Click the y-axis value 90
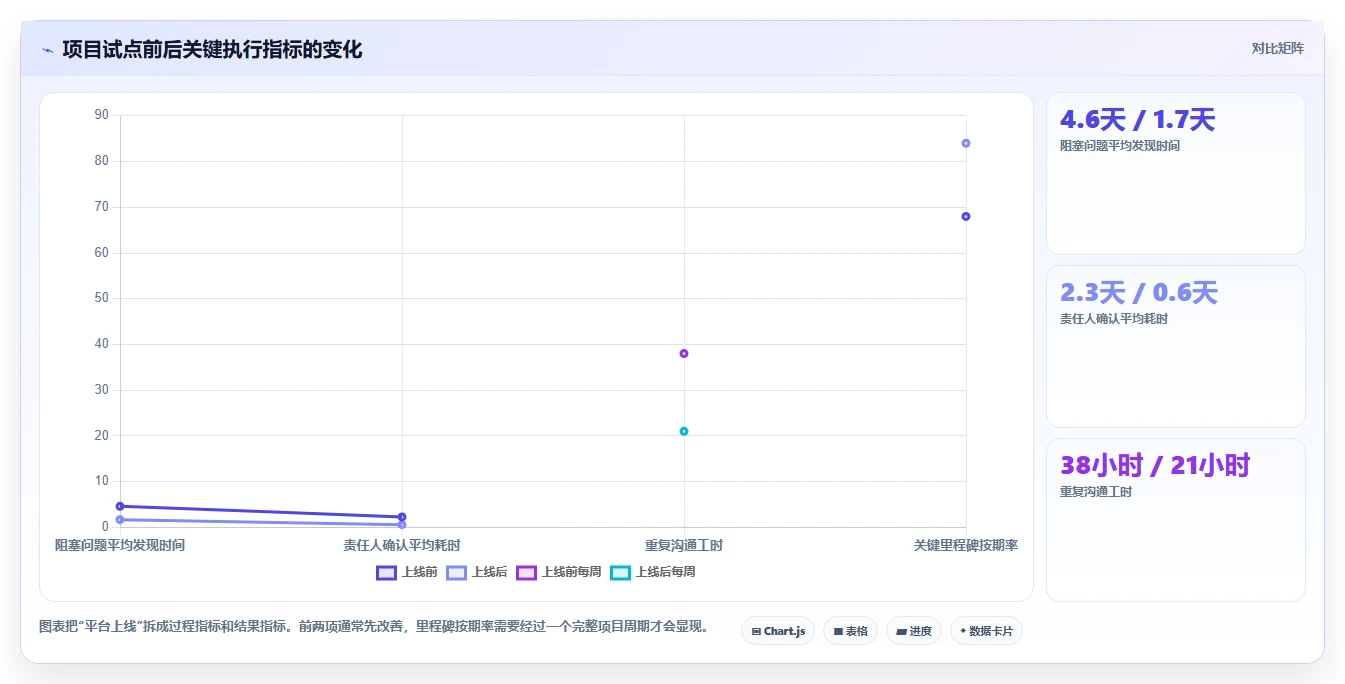This screenshot has width=1345, height=684. (x=101, y=115)
